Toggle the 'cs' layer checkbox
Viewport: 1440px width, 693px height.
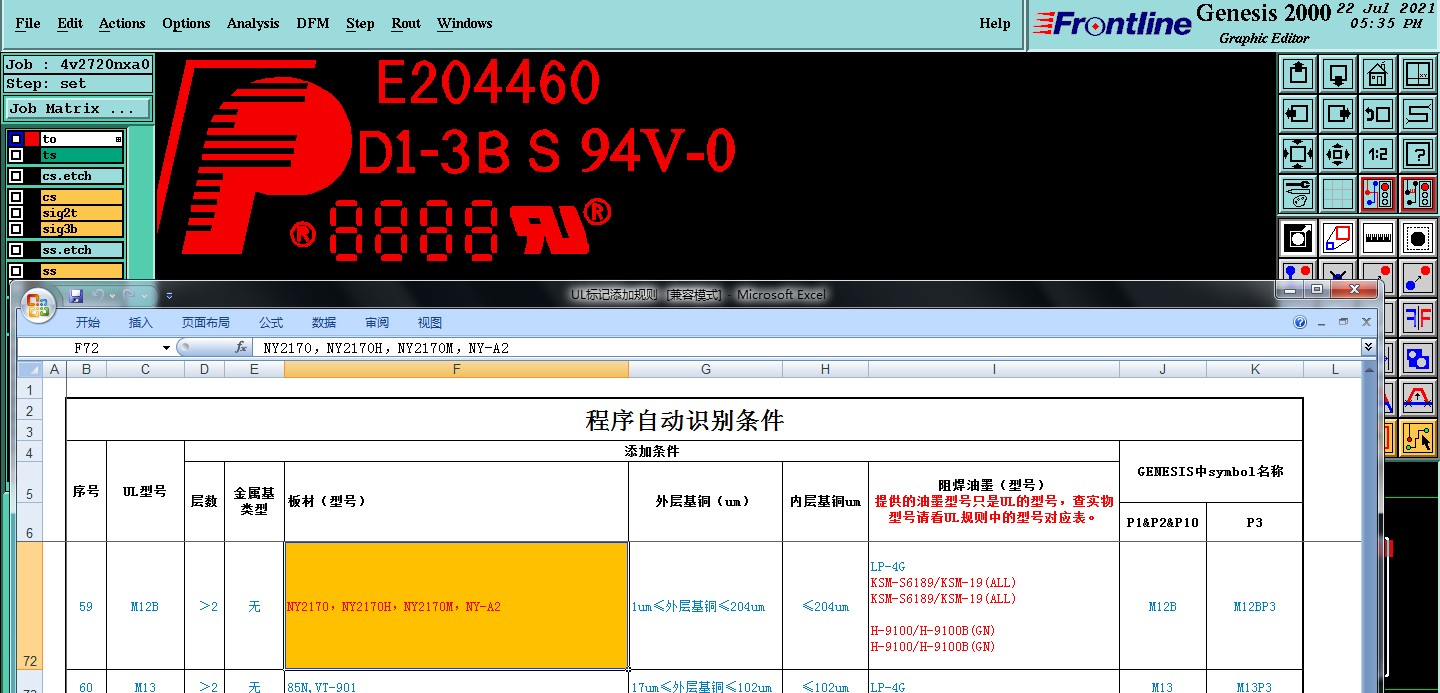click(x=15, y=197)
